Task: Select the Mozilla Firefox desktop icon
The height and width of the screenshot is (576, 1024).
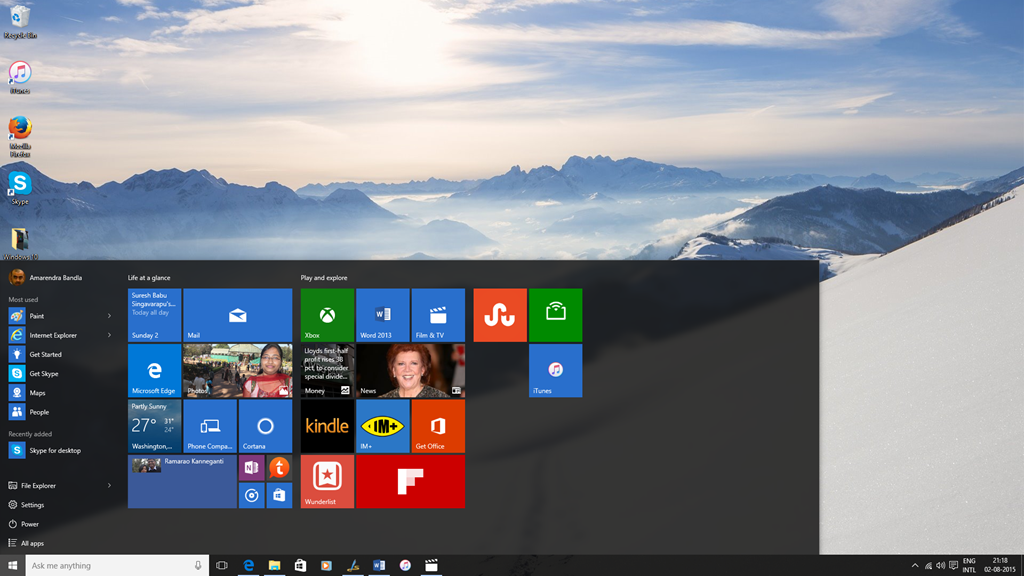Action: pos(20,136)
